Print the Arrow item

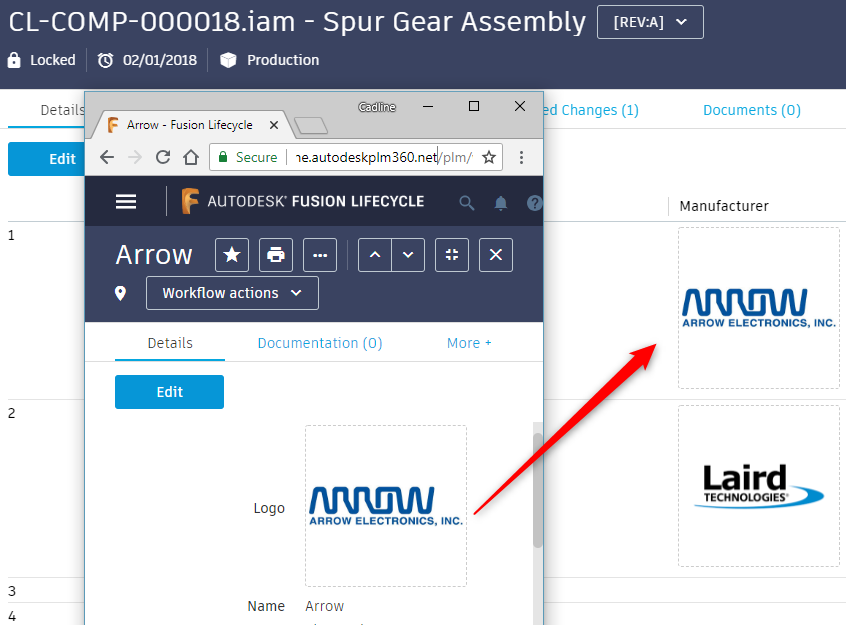pyautogui.click(x=276, y=255)
